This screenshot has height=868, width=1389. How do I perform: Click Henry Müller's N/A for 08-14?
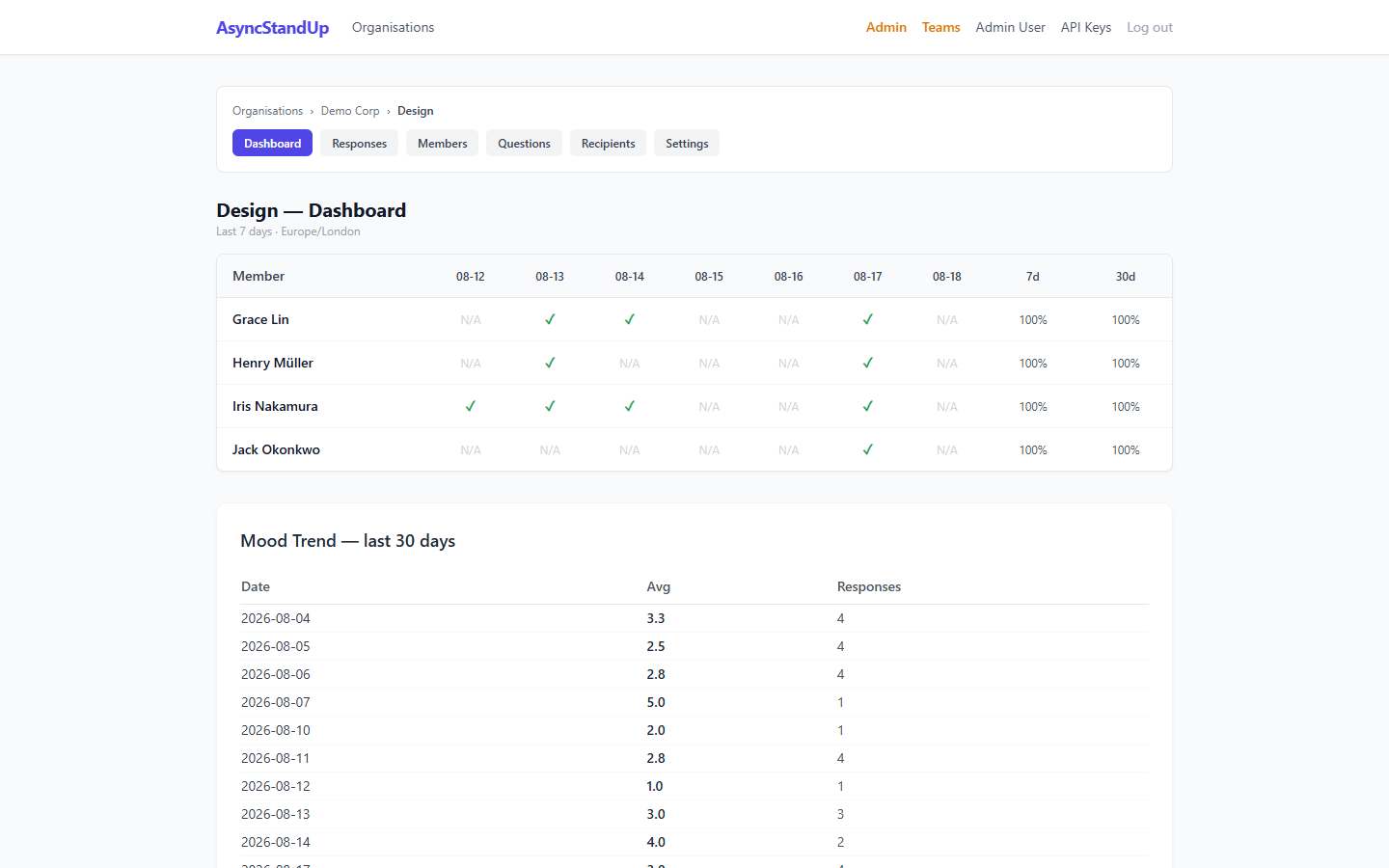[630, 364]
